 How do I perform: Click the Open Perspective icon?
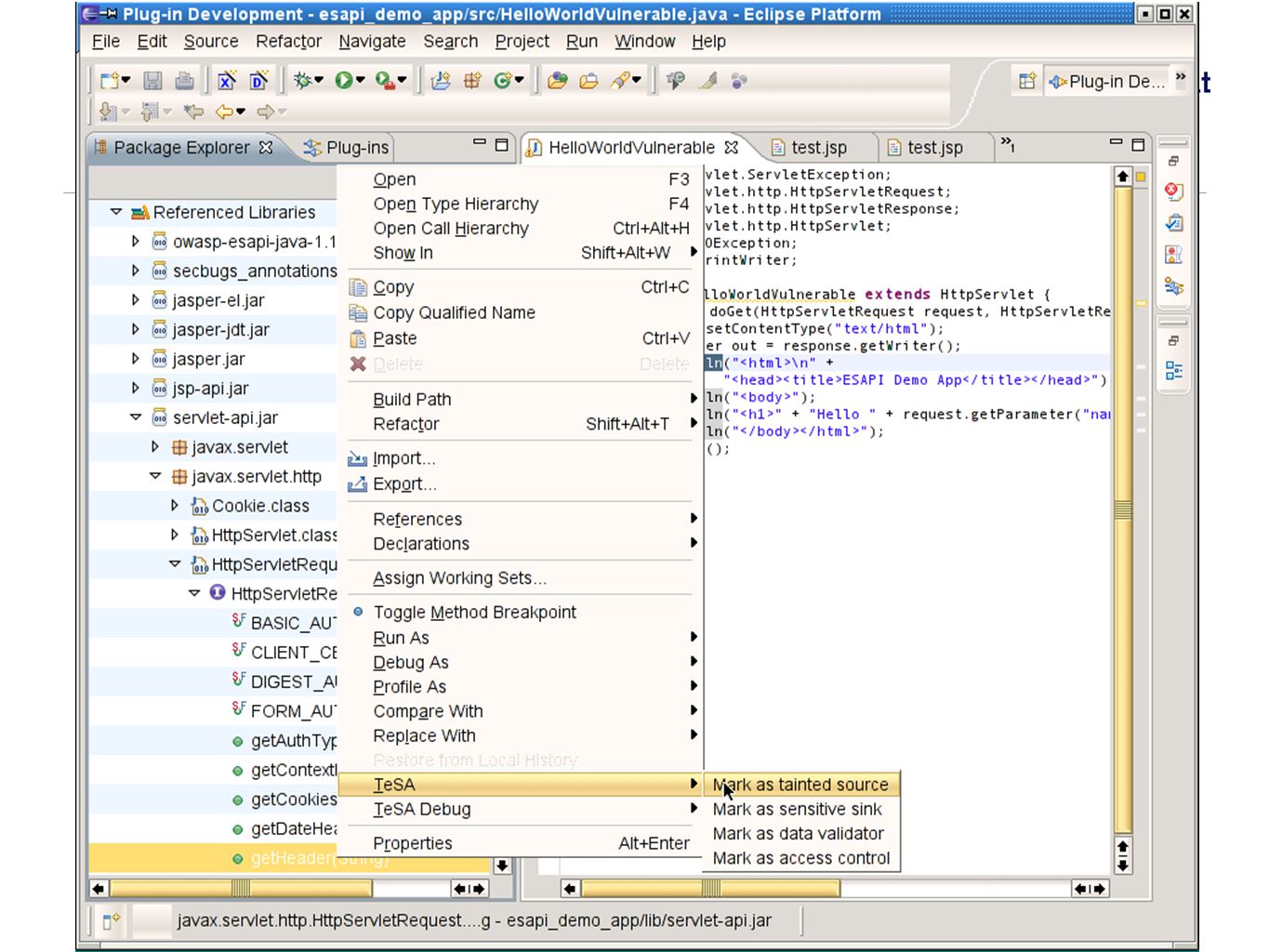1026,81
